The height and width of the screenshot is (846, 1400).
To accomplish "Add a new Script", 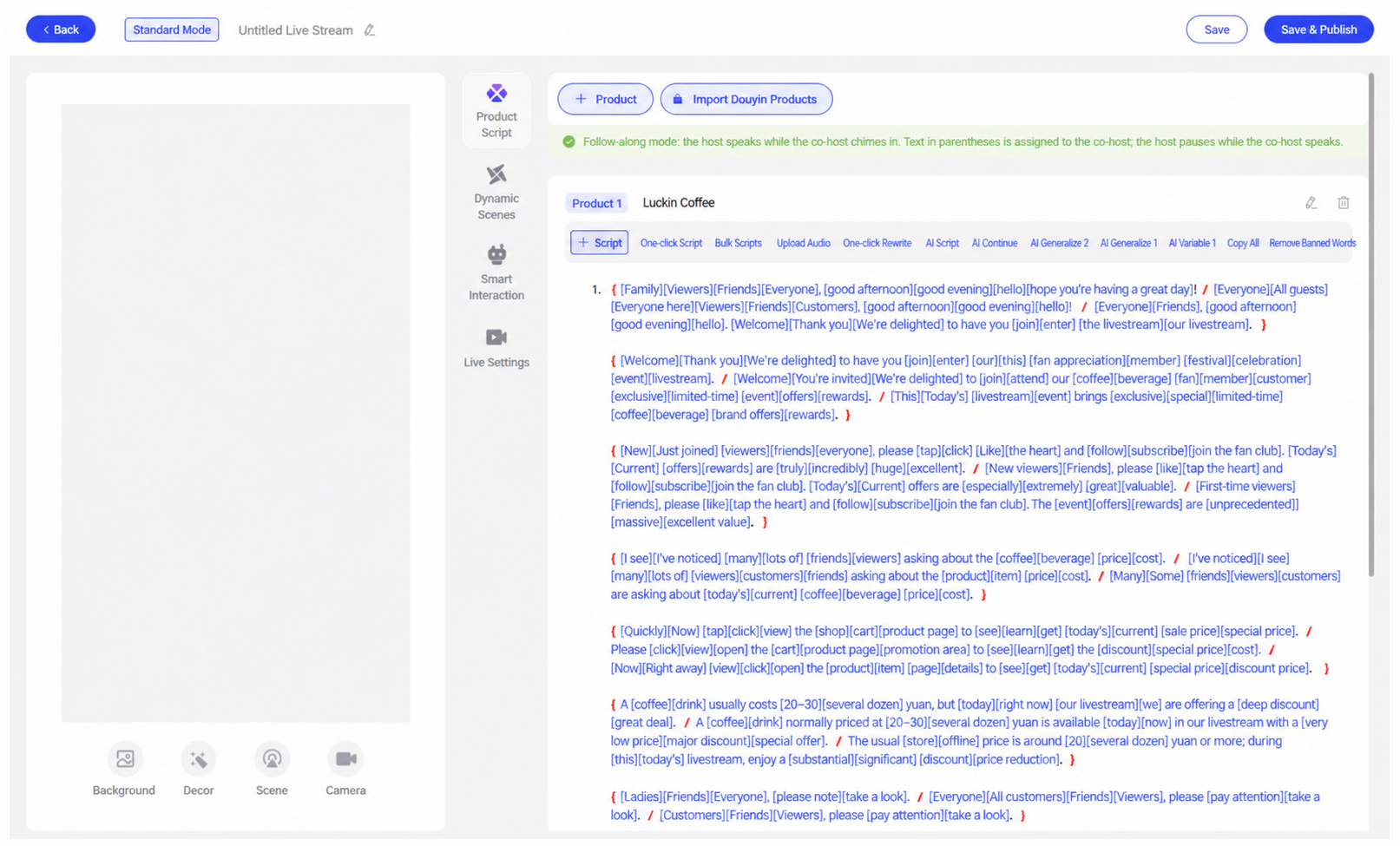I will click(599, 243).
